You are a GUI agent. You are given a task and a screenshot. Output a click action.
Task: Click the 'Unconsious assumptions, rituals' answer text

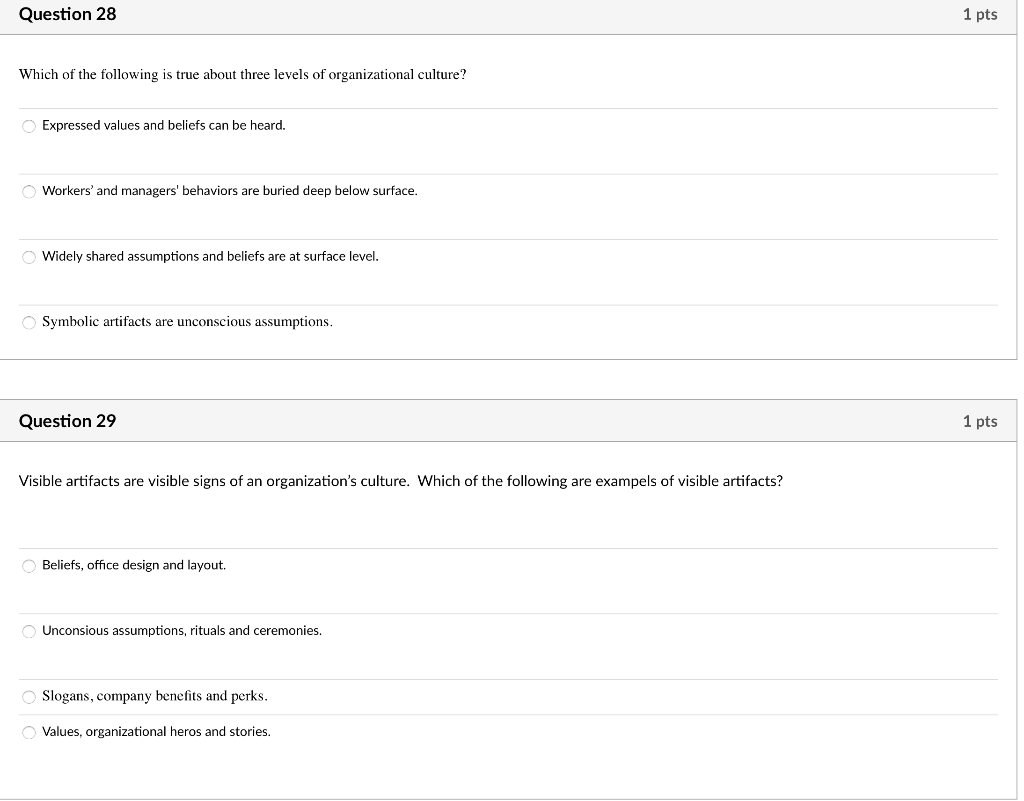click(x=181, y=630)
